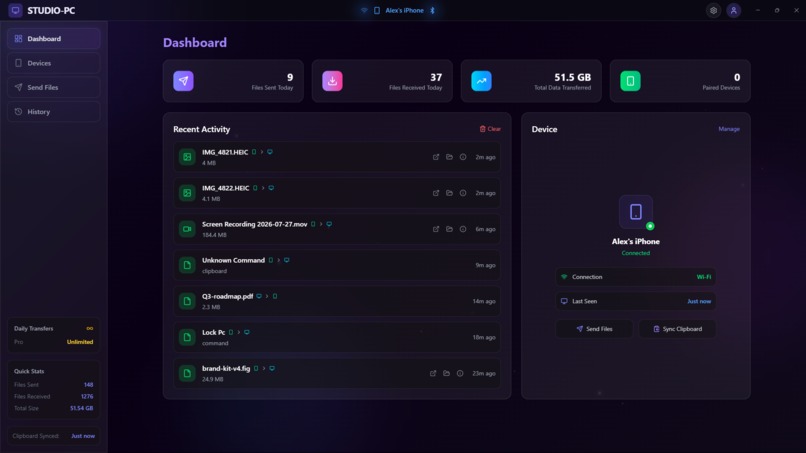
Task: Click the Wi-Fi icon beside Alex's iPhone in the title bar
Action: 364,10
